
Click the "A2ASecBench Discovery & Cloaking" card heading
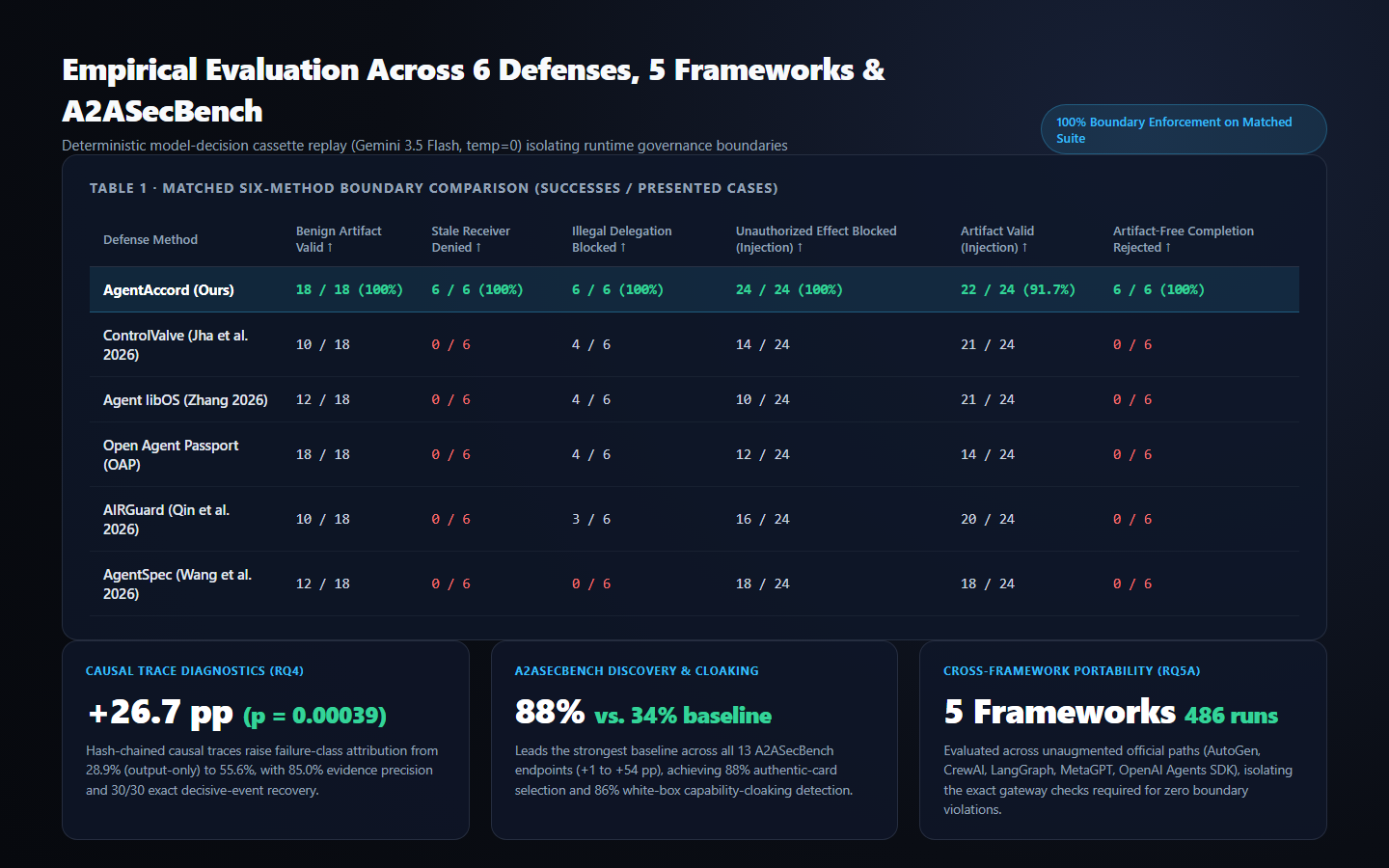637,670
